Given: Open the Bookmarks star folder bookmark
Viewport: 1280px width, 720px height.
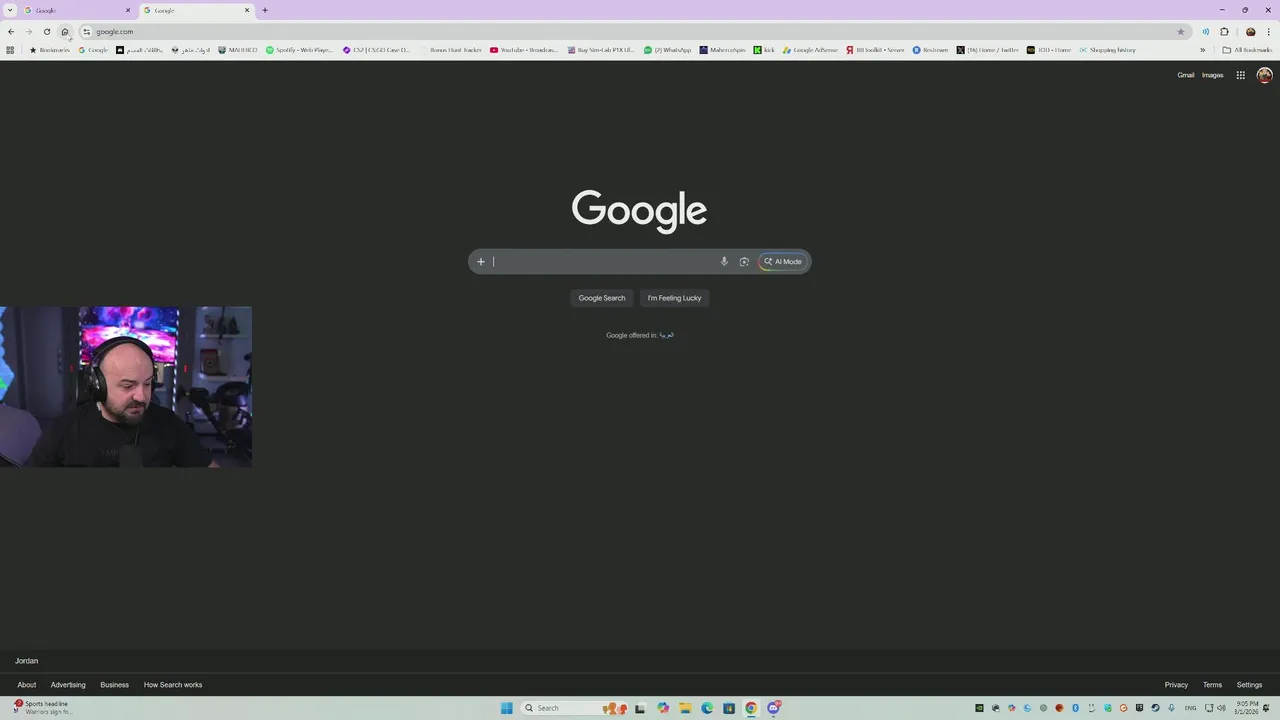Looking at the screenshot, I should point(50,50).
